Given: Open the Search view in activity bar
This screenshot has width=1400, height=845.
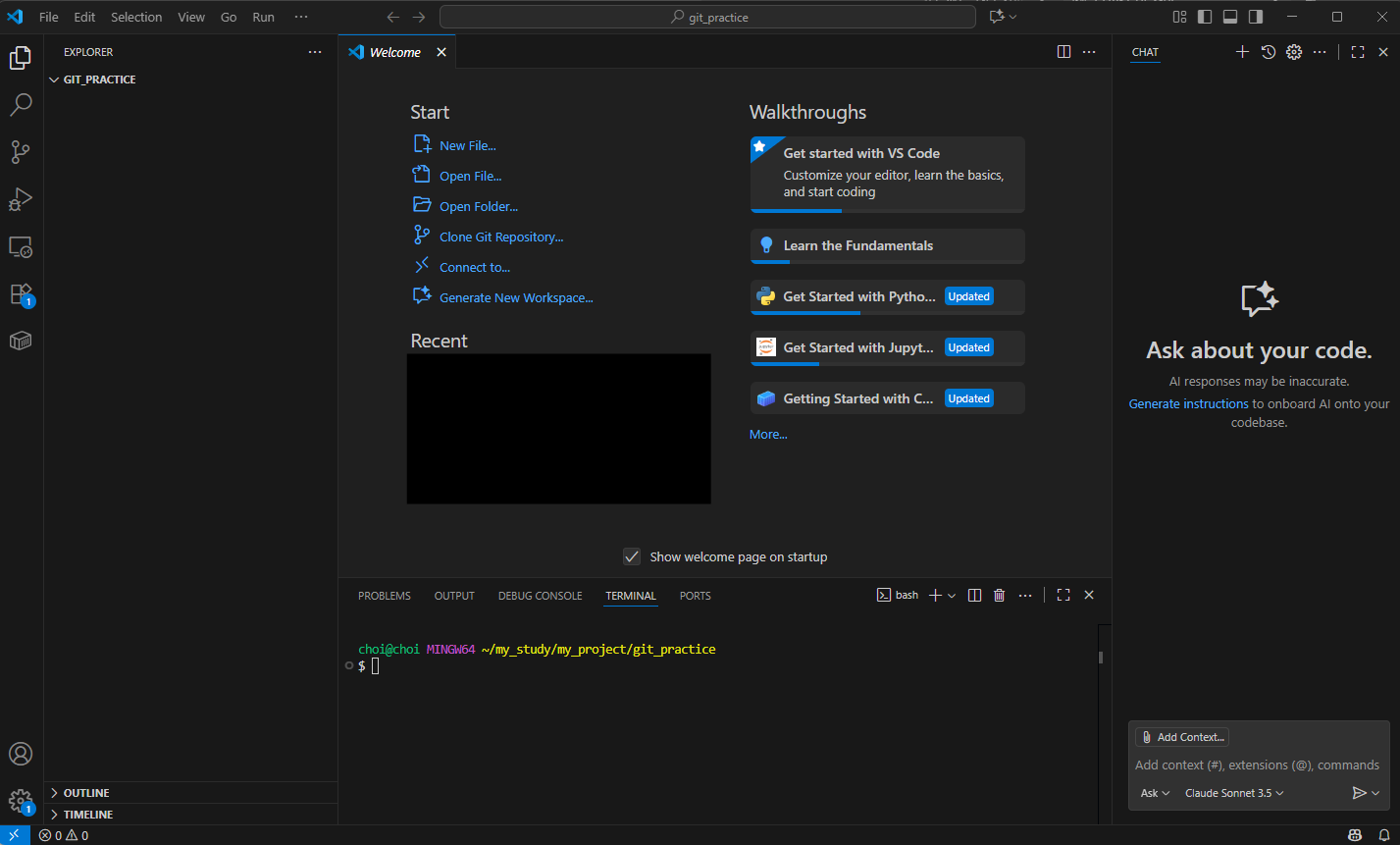Looking at the screenshot, I should point(21,104).
